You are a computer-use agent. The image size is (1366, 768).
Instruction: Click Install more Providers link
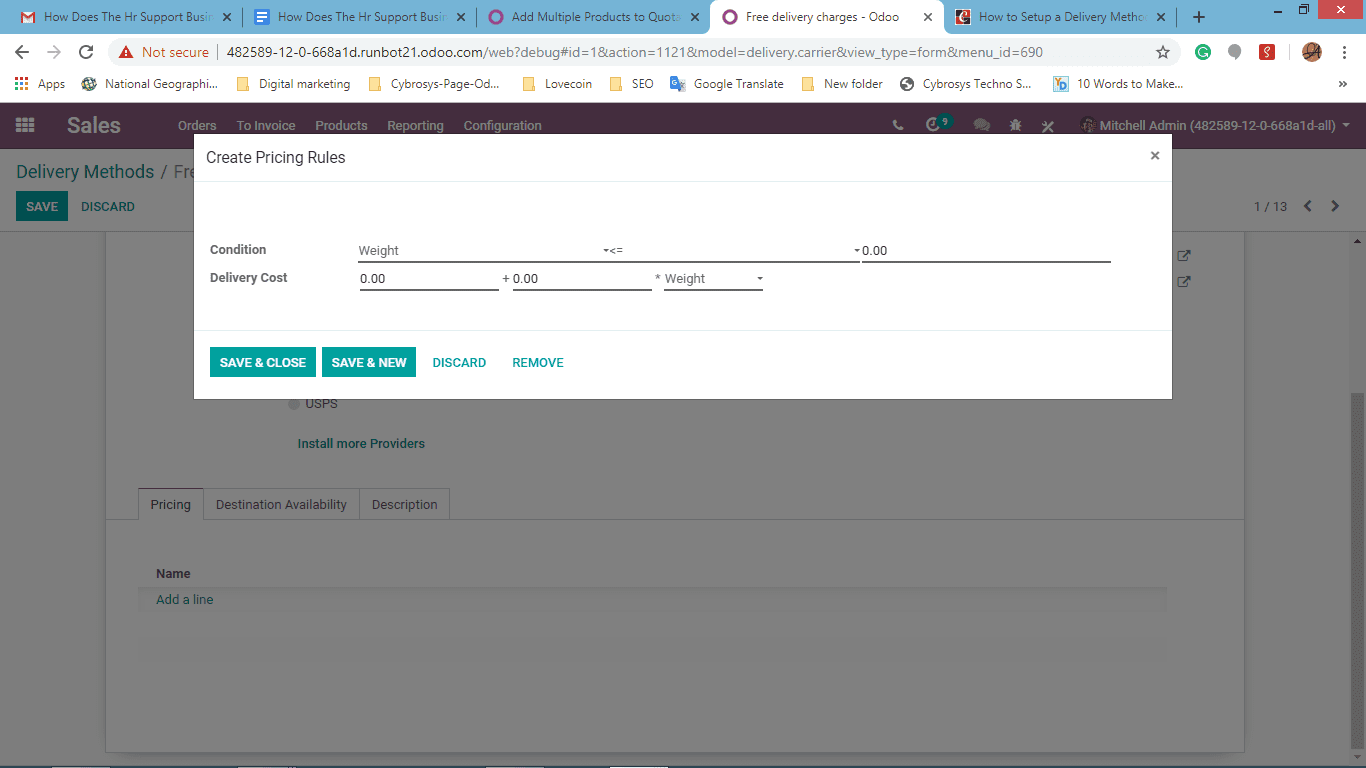[x=361, y=443]
